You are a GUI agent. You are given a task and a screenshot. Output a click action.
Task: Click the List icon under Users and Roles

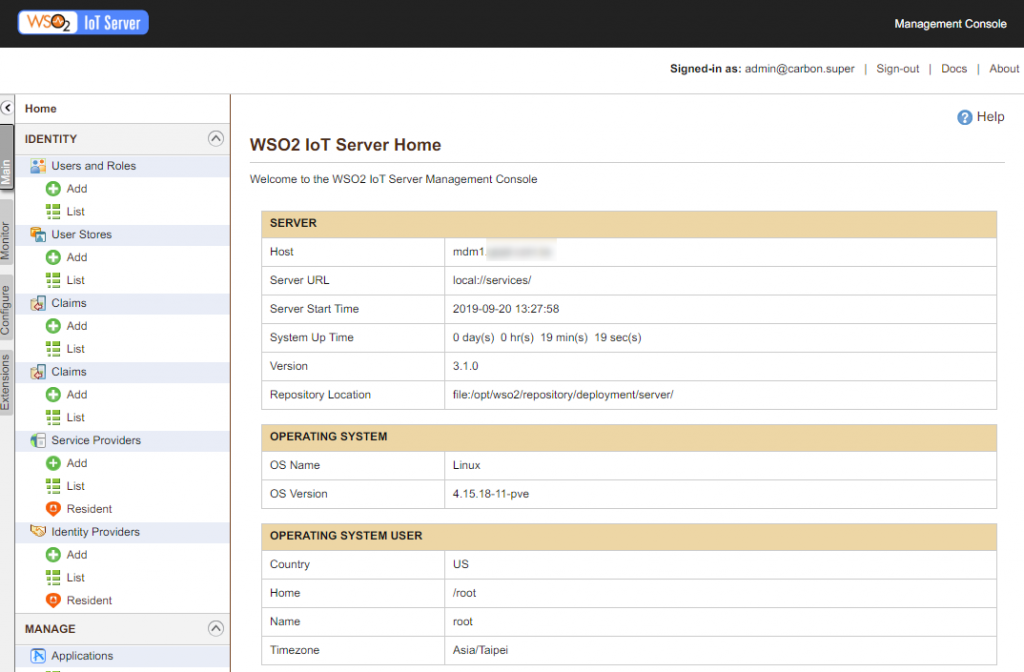tap(53, 212)
